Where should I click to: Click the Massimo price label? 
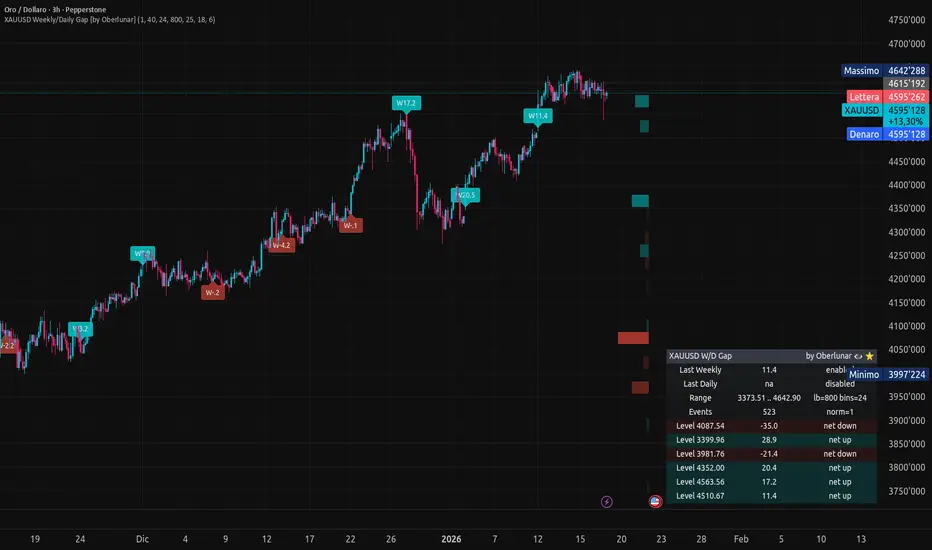point(884,71)
